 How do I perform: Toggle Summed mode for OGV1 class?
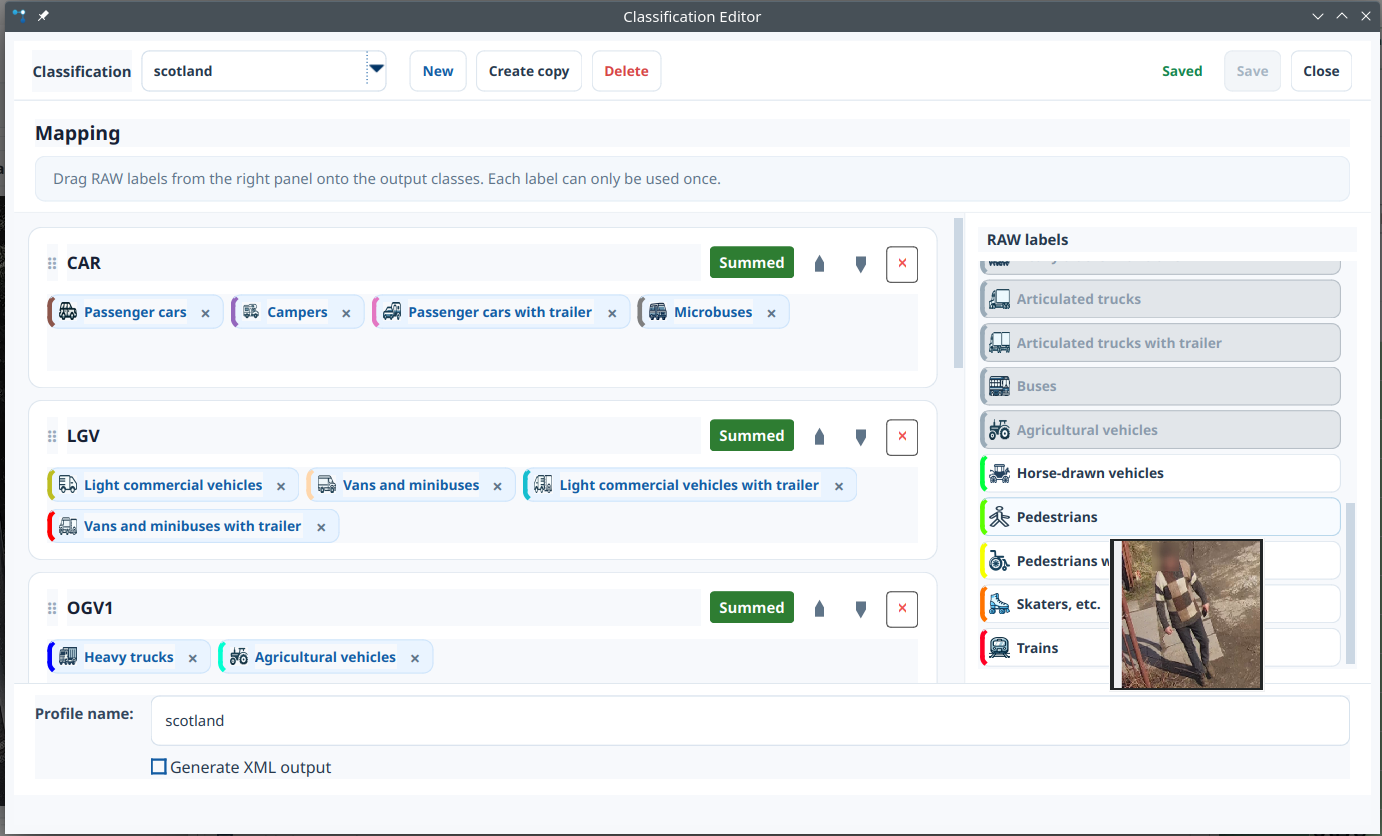point(752,608)
